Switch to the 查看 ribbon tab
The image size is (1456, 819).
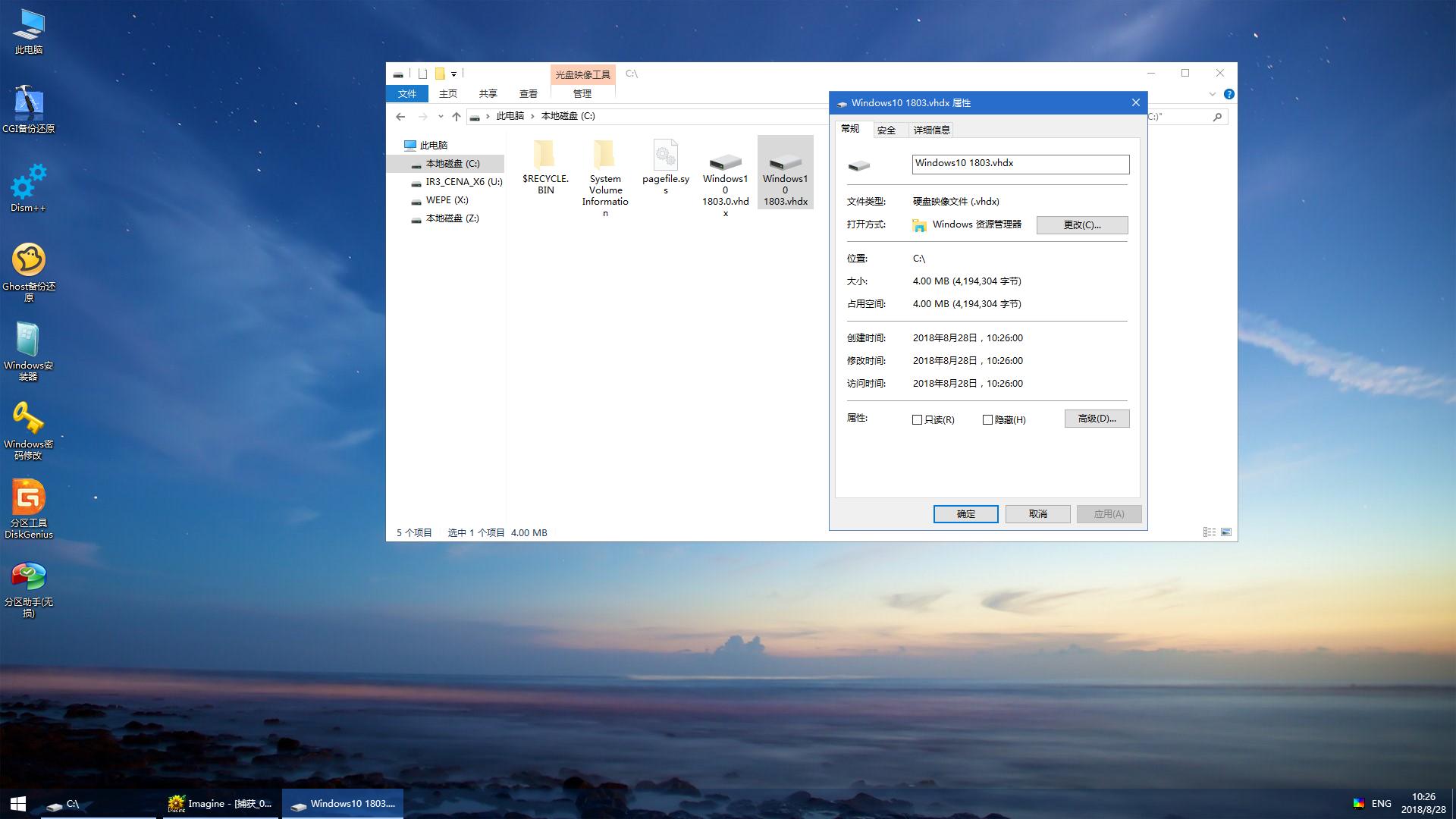[x=529, y=94]
